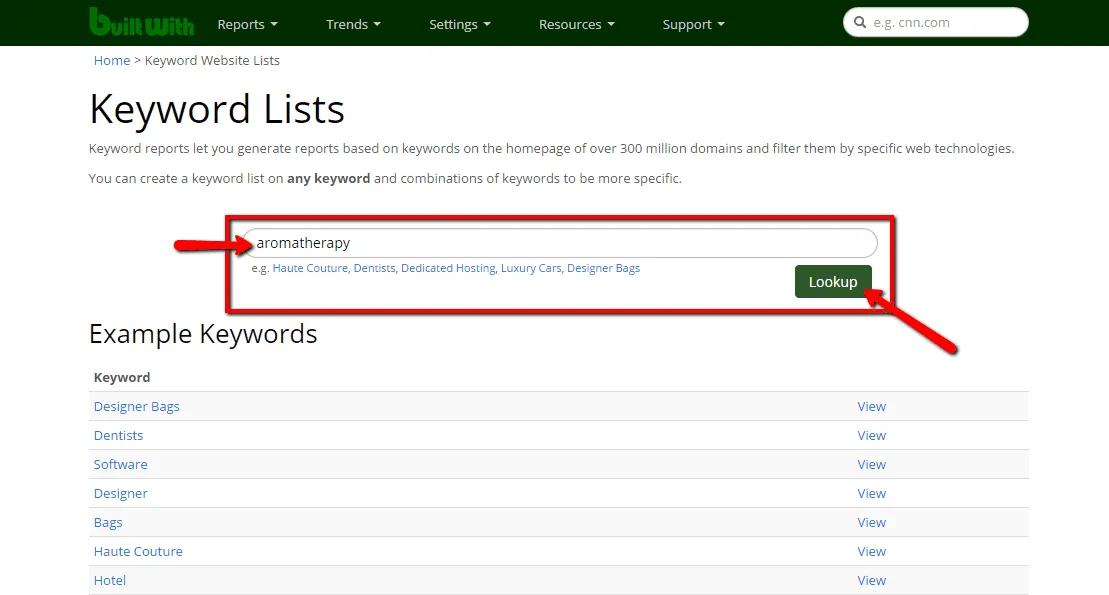Open the Designer Bags keyword in table

[x=137, y=407]
